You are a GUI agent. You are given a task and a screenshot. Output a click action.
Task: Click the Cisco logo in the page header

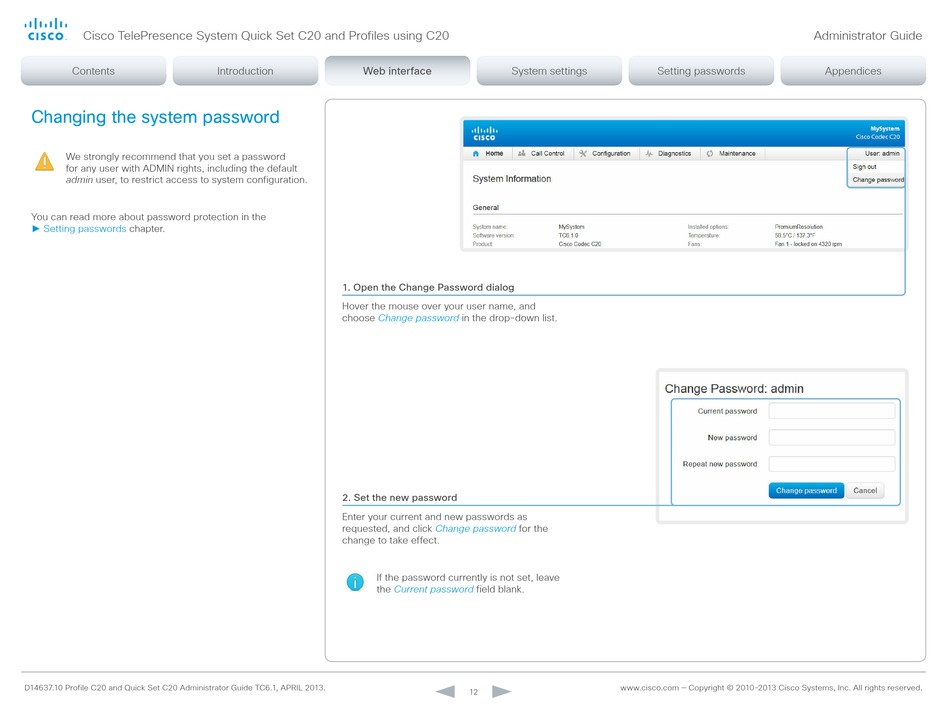[x=45, y=30]
